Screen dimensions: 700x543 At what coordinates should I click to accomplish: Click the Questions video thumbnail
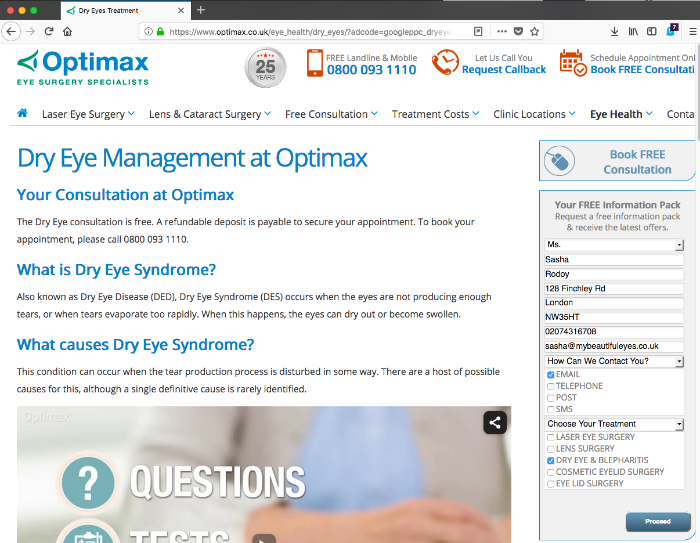(264, 474)
